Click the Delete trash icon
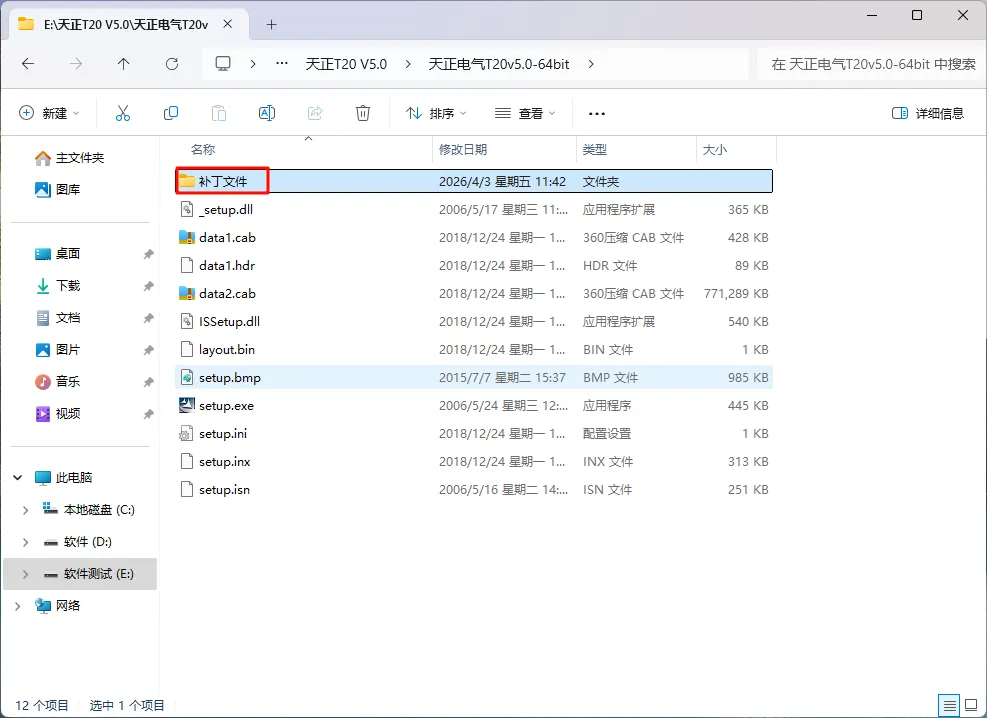Screen dimensions: 987x718 click(363, 113)
